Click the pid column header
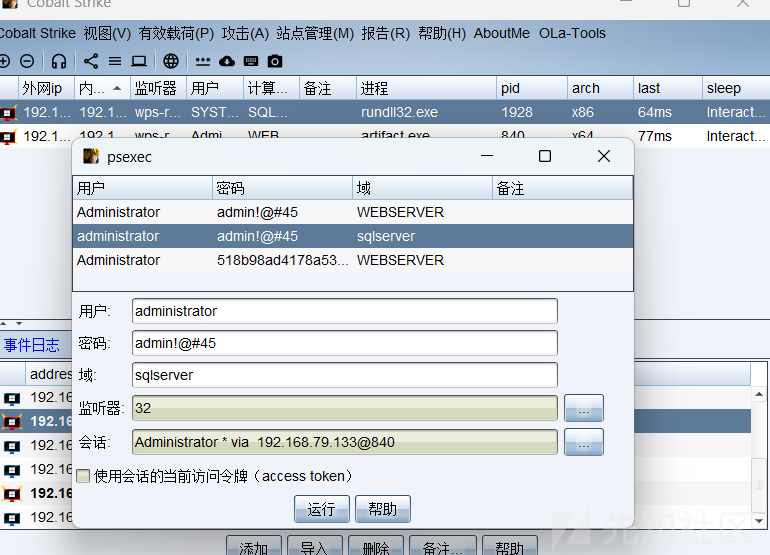This screenshot has width=770, height=555. pos(532,88)
